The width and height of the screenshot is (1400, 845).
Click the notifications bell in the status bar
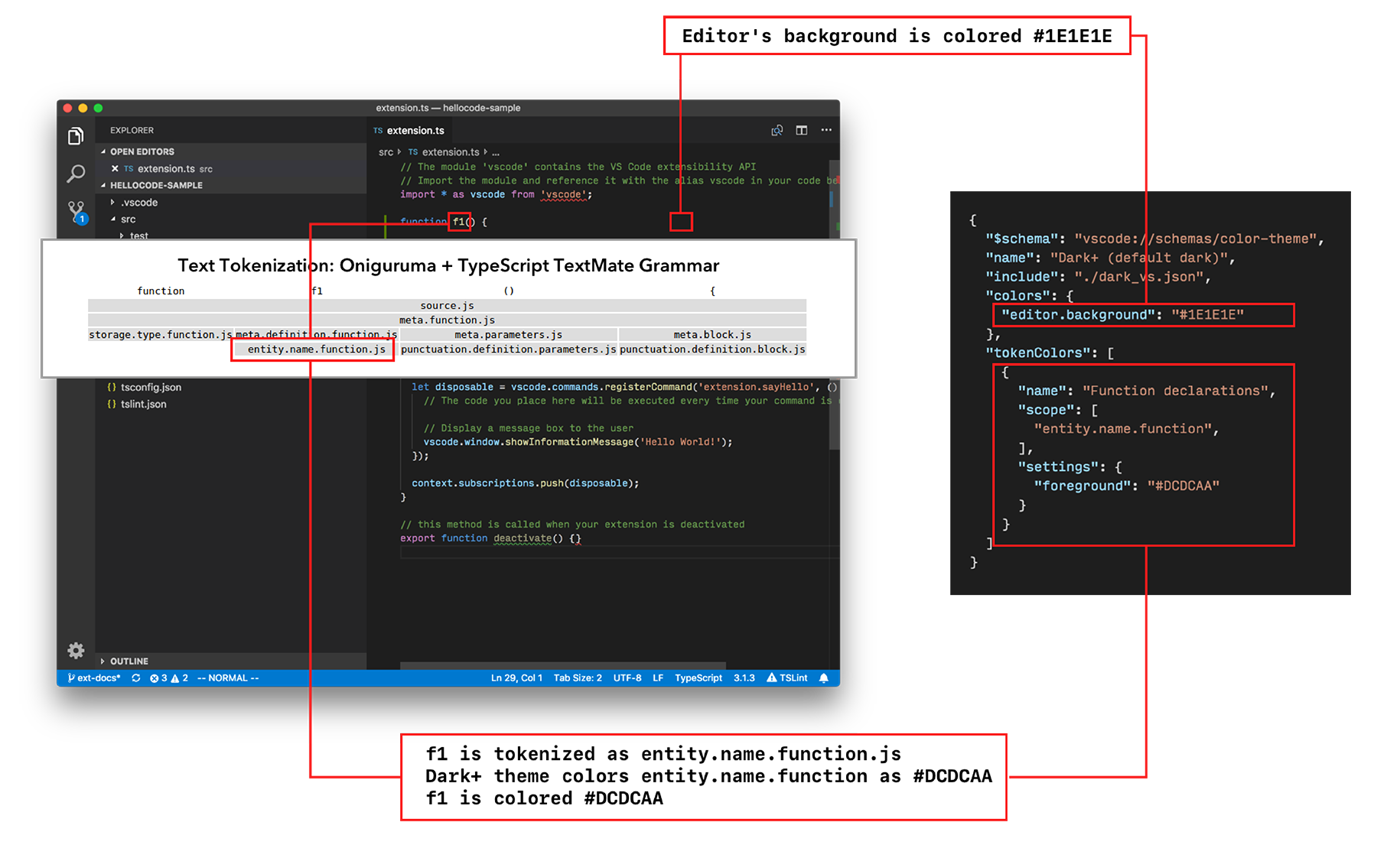pyautogui.click(x=824, y=678)
